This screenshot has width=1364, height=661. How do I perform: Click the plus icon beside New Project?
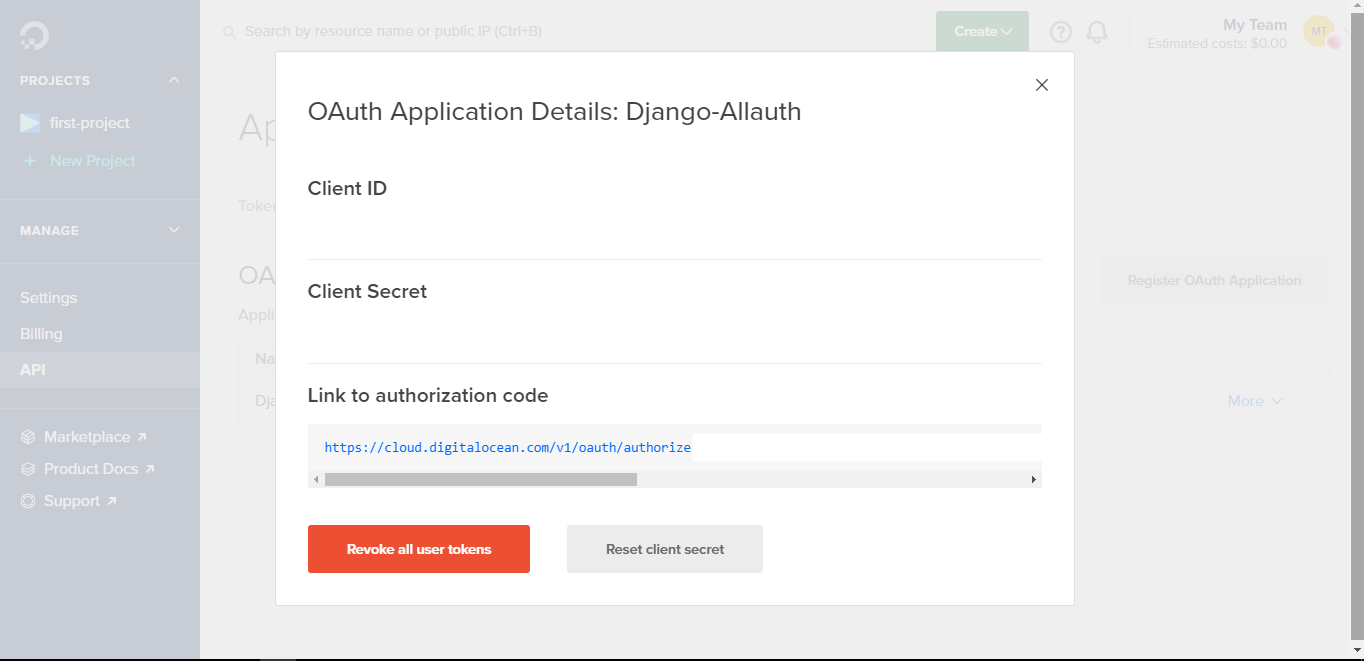coord(30,161)
